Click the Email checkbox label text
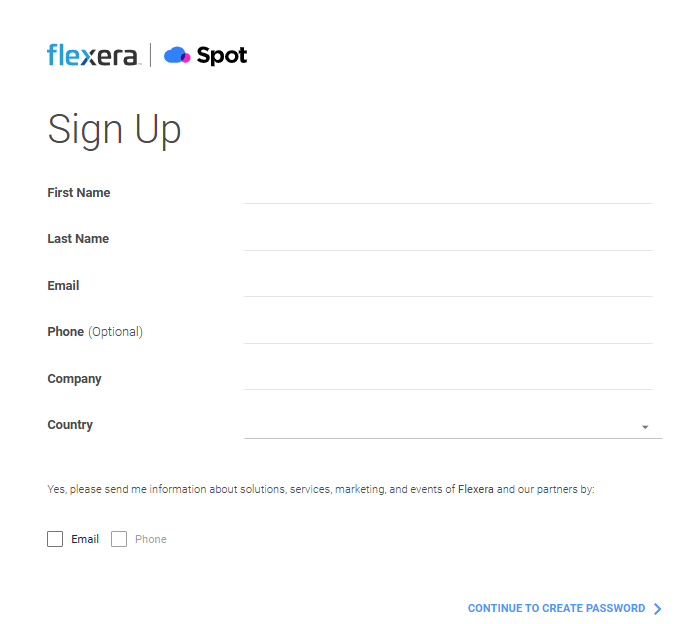 85,539
